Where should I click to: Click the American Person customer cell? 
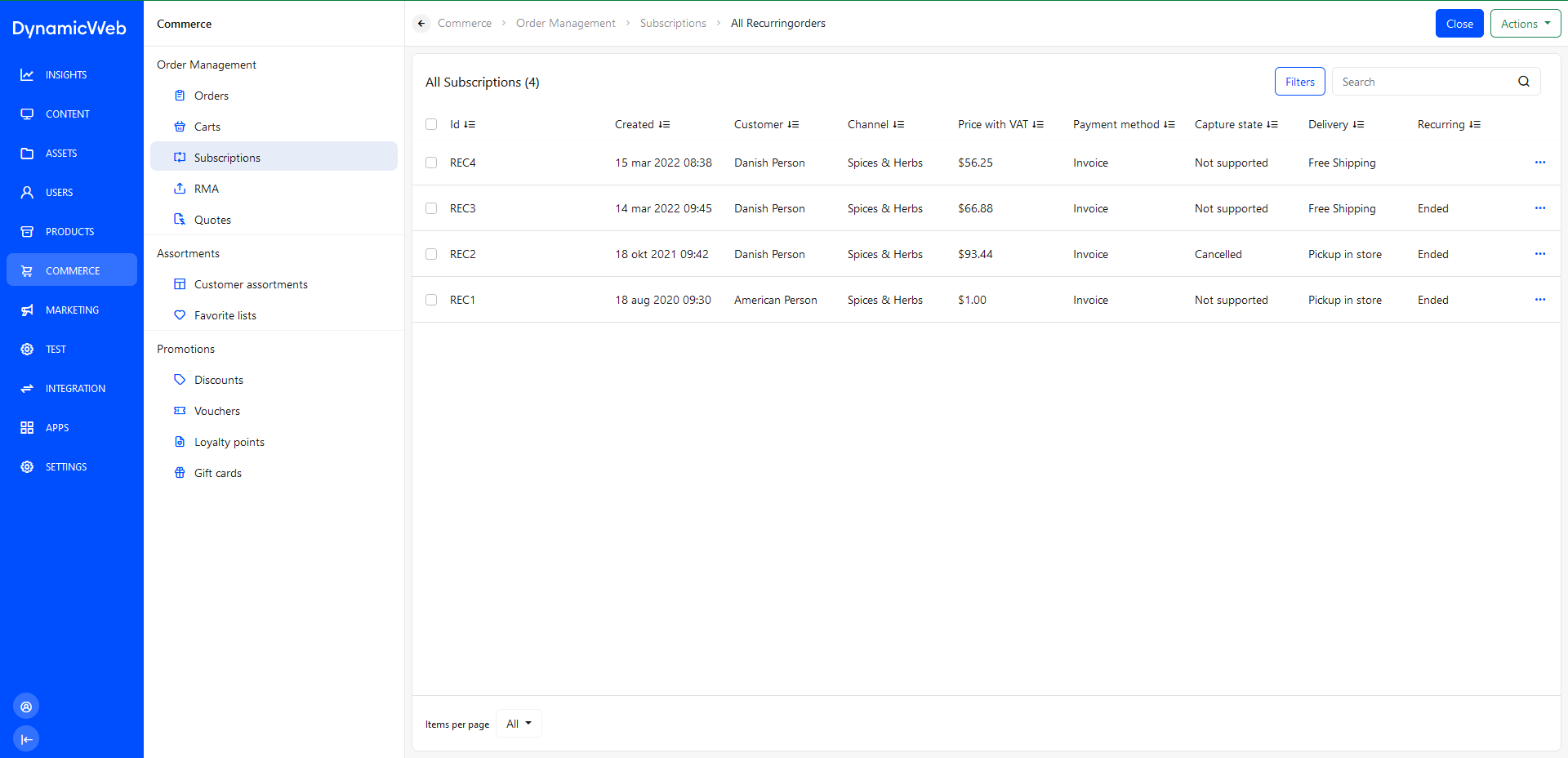[x=776, y=300]
